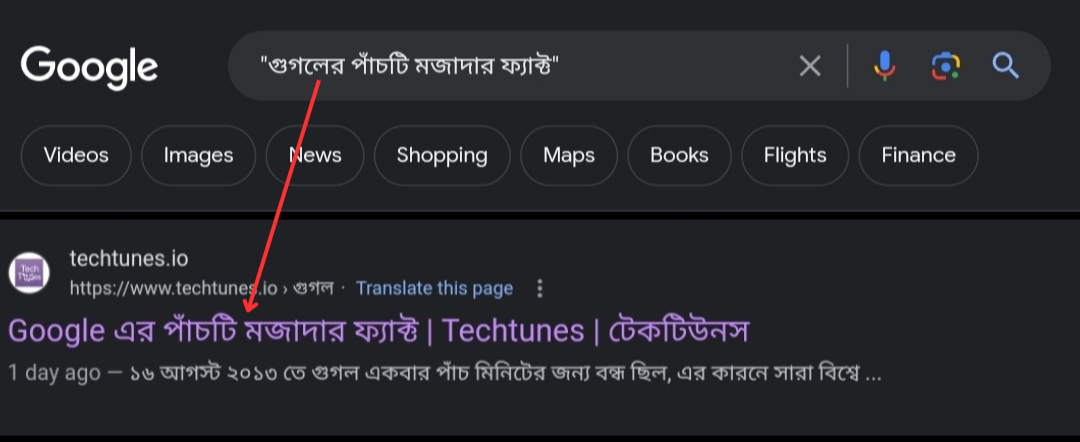
Task: Open the Flights tab
Action: (x=795, y=155)
